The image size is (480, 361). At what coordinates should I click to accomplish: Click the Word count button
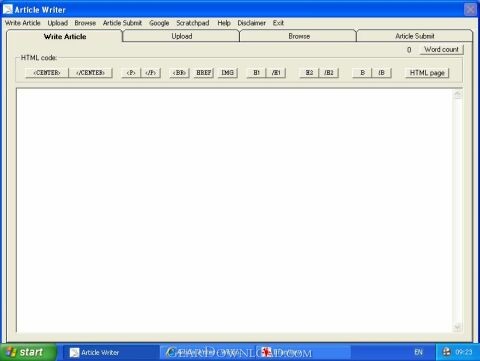click(x=441, y=49)
